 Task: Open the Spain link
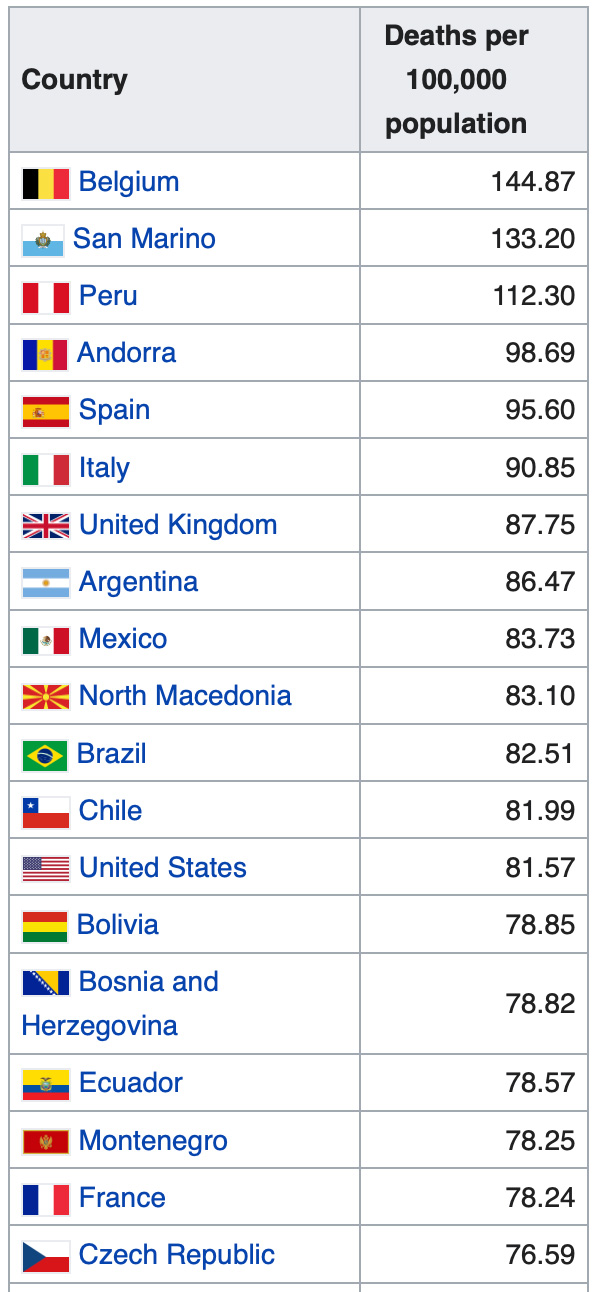[114, 410]
